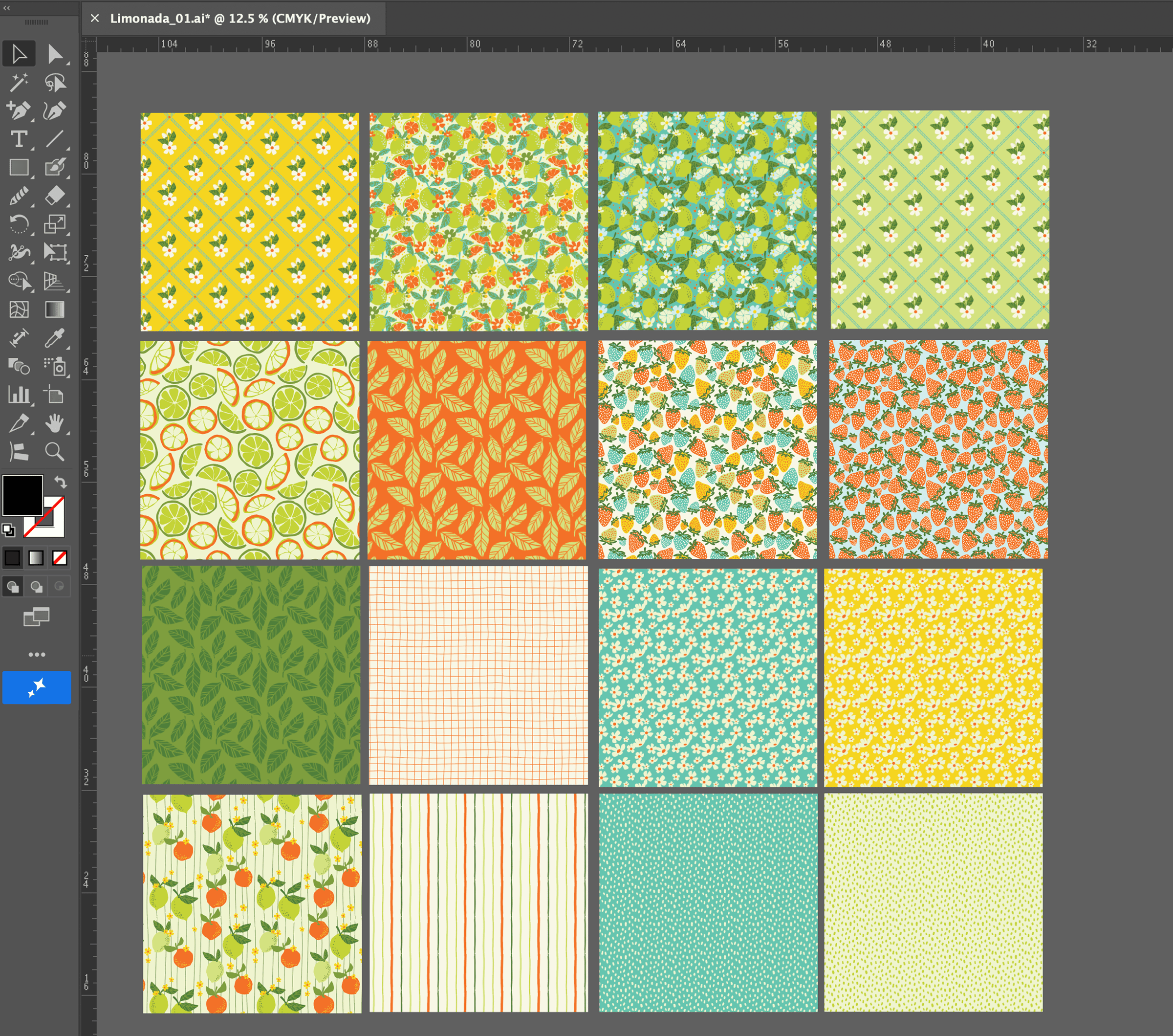Image resolution: width=1173 pixels, height=1036 pixels.
Task: Switch to Draw Behind mode
Action: pos(36,587)
